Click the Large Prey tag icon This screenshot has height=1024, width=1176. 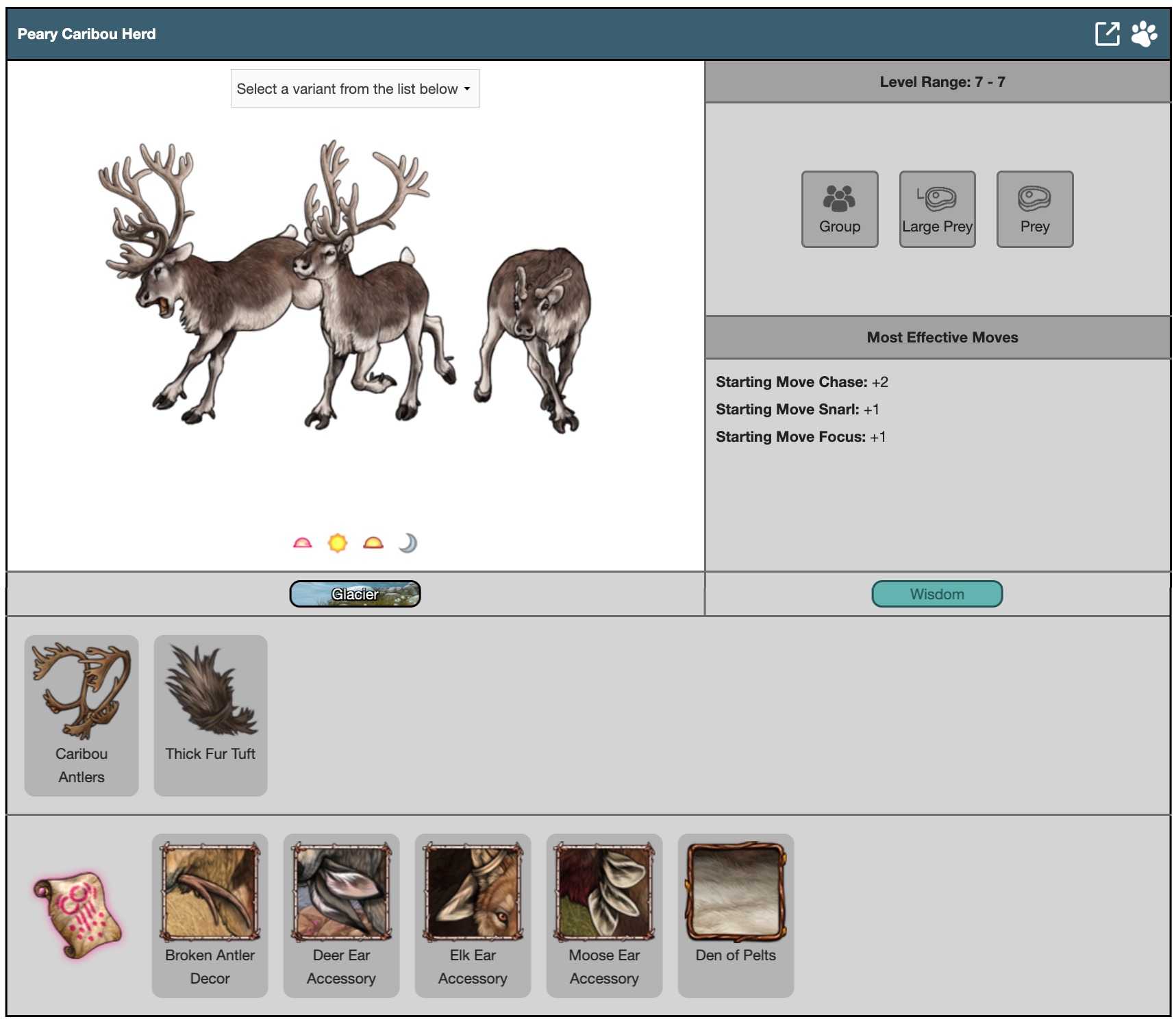click(x=937, y=209)
